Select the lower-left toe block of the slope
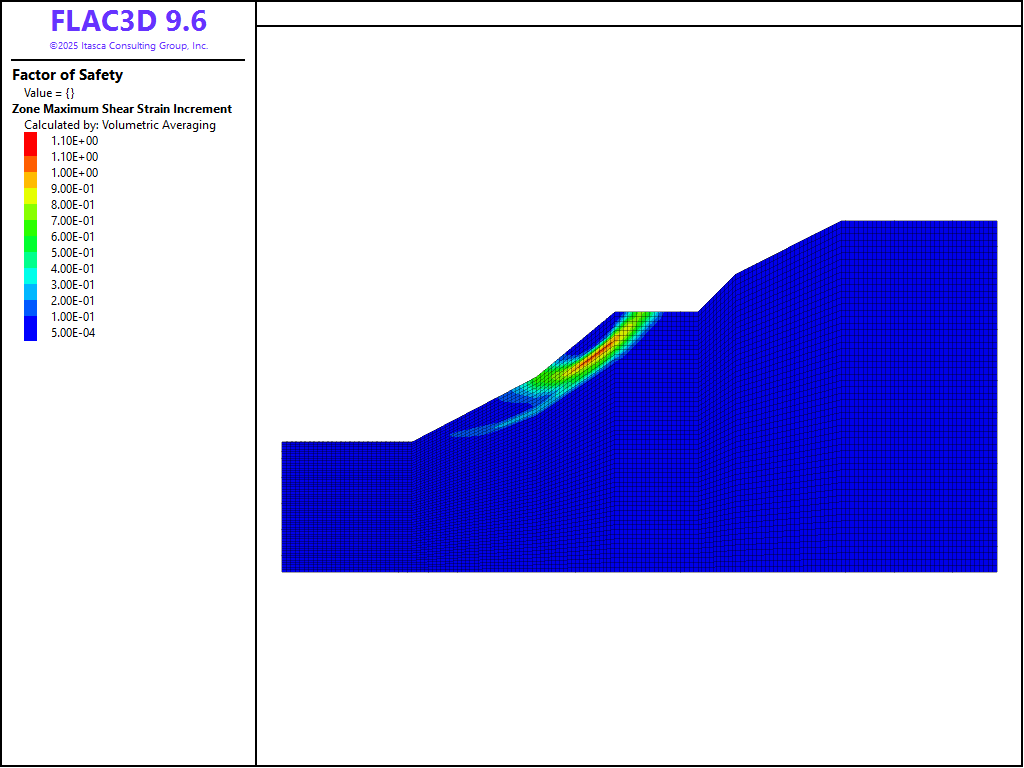This screenshot has width=1024, height=768. click(x=346, y=506)
